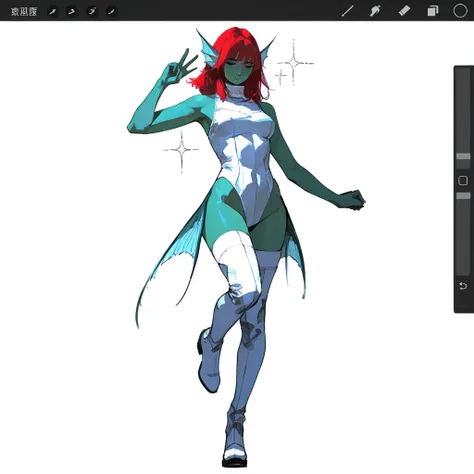Screen dimensions: 474x474
Task: Activate the Transform arrow tool
Action: [111, 12]
